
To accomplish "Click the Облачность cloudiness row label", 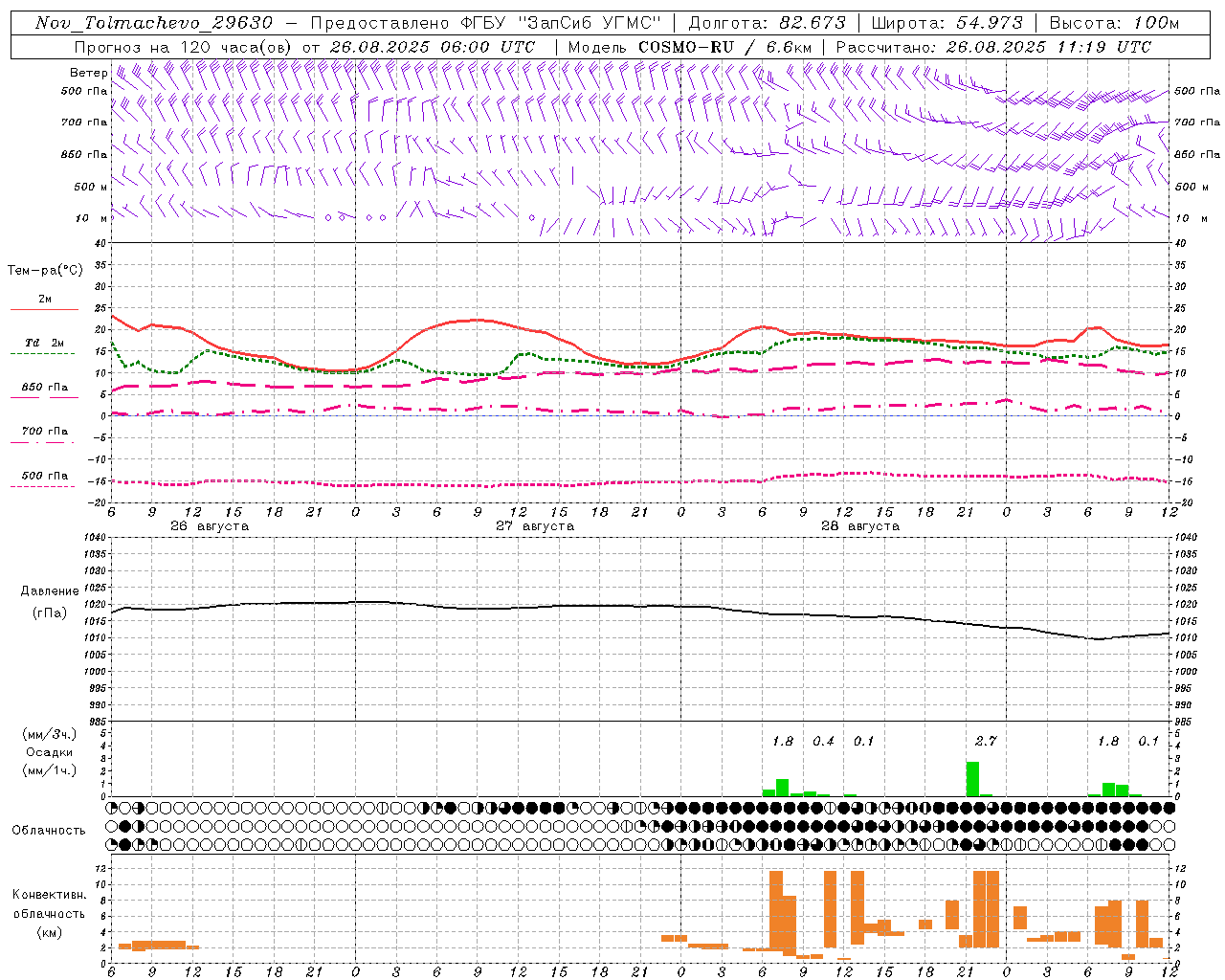I will click(x=49, y=830).
